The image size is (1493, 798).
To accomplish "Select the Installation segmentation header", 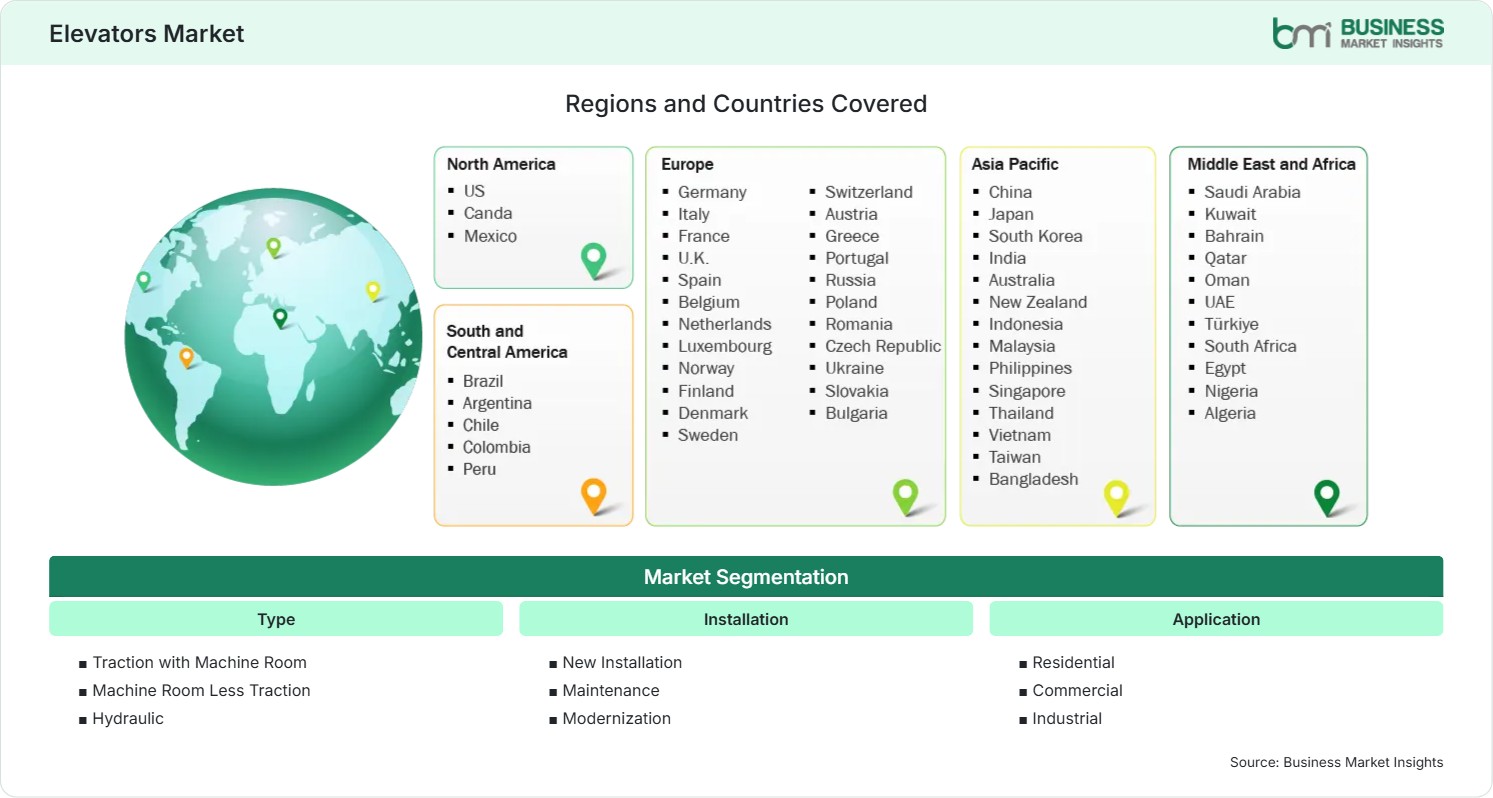I will pos(746,619).
